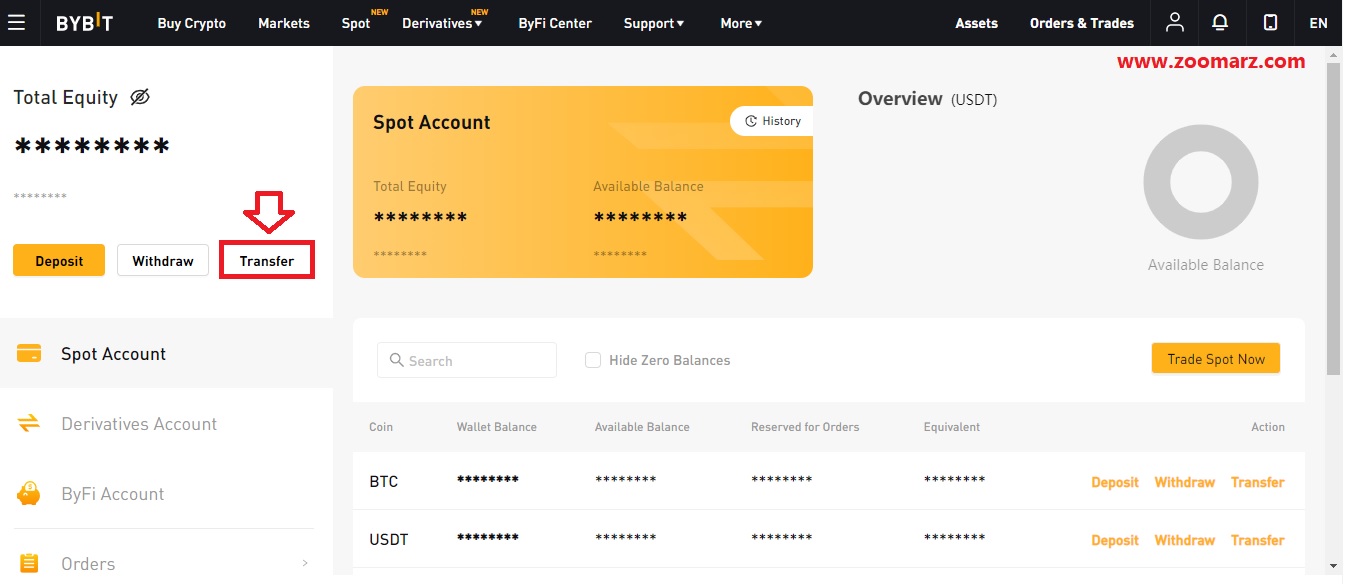Click Withdraw link in USDT row
This screenshot has height=584, width=1348.
1185,540
